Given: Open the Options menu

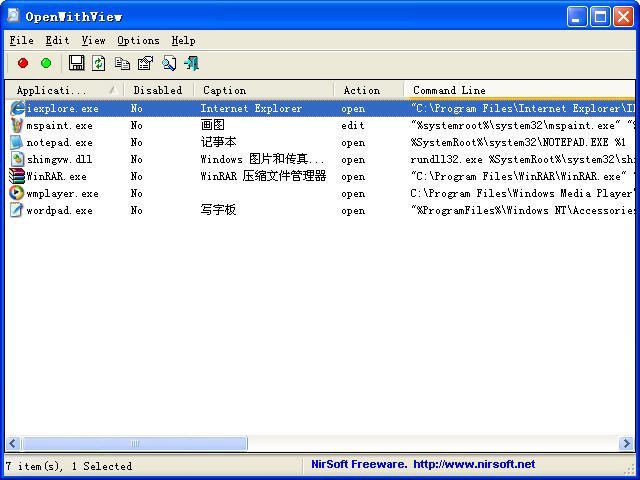Looking at the screenshot, I should coord(138,41).
